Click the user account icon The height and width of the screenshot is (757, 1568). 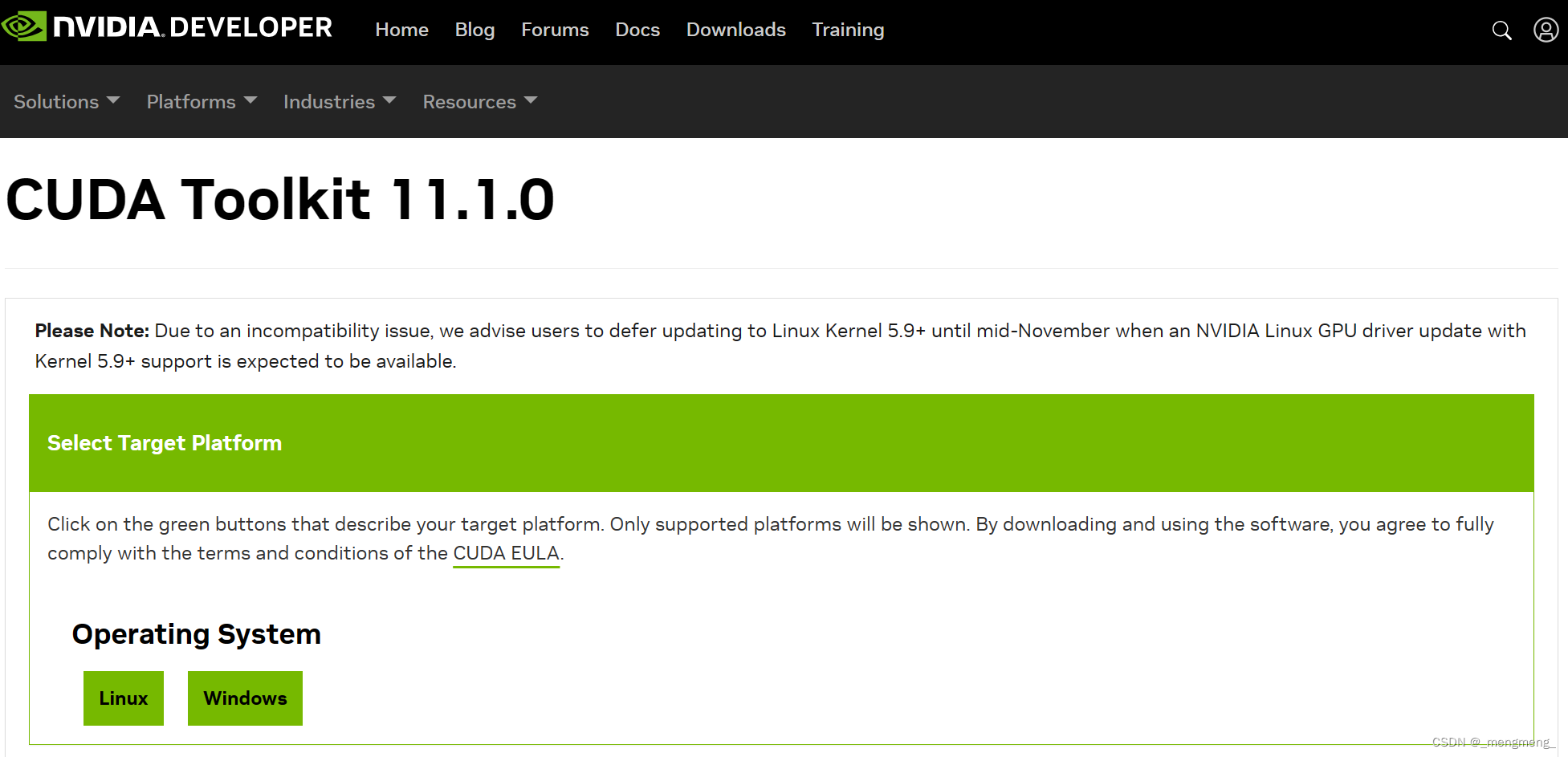(x=1546, y=30)
